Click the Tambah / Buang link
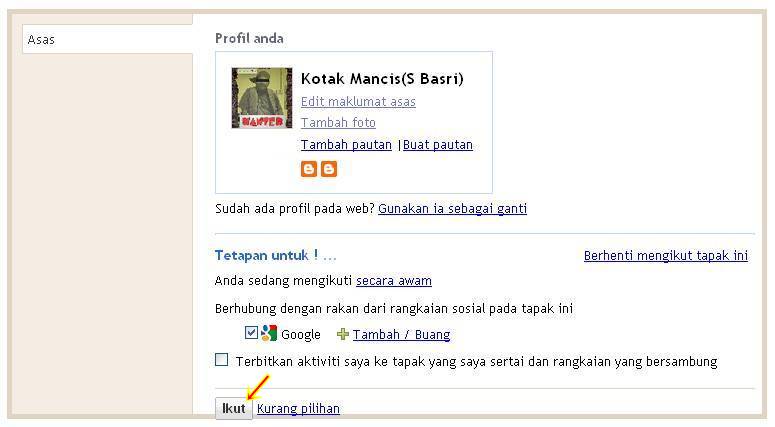This screenshot has width=775, height=427. coord(401,335)
